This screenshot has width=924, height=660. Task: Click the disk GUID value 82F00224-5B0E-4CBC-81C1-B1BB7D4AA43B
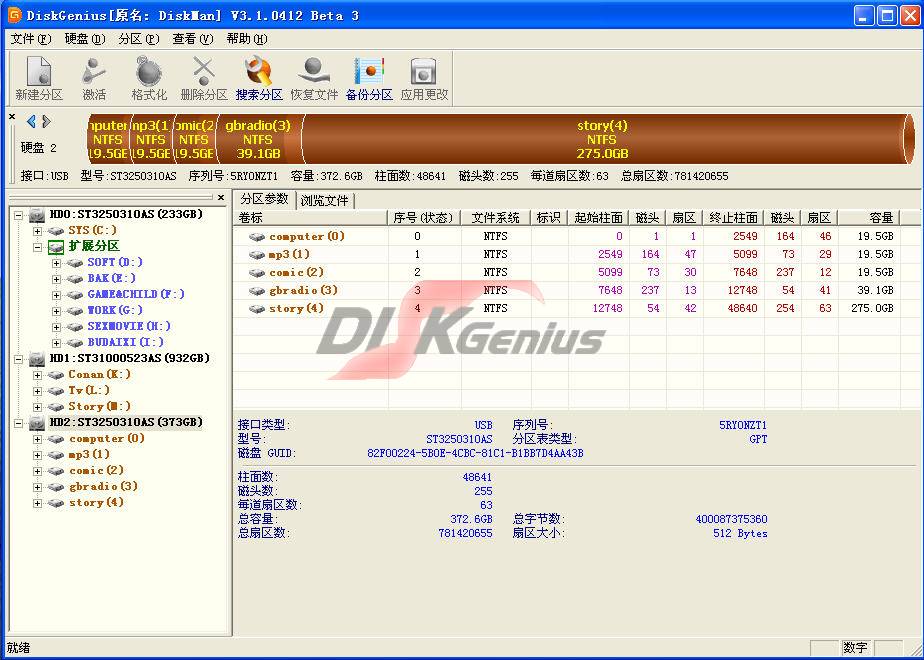[476, 454]
